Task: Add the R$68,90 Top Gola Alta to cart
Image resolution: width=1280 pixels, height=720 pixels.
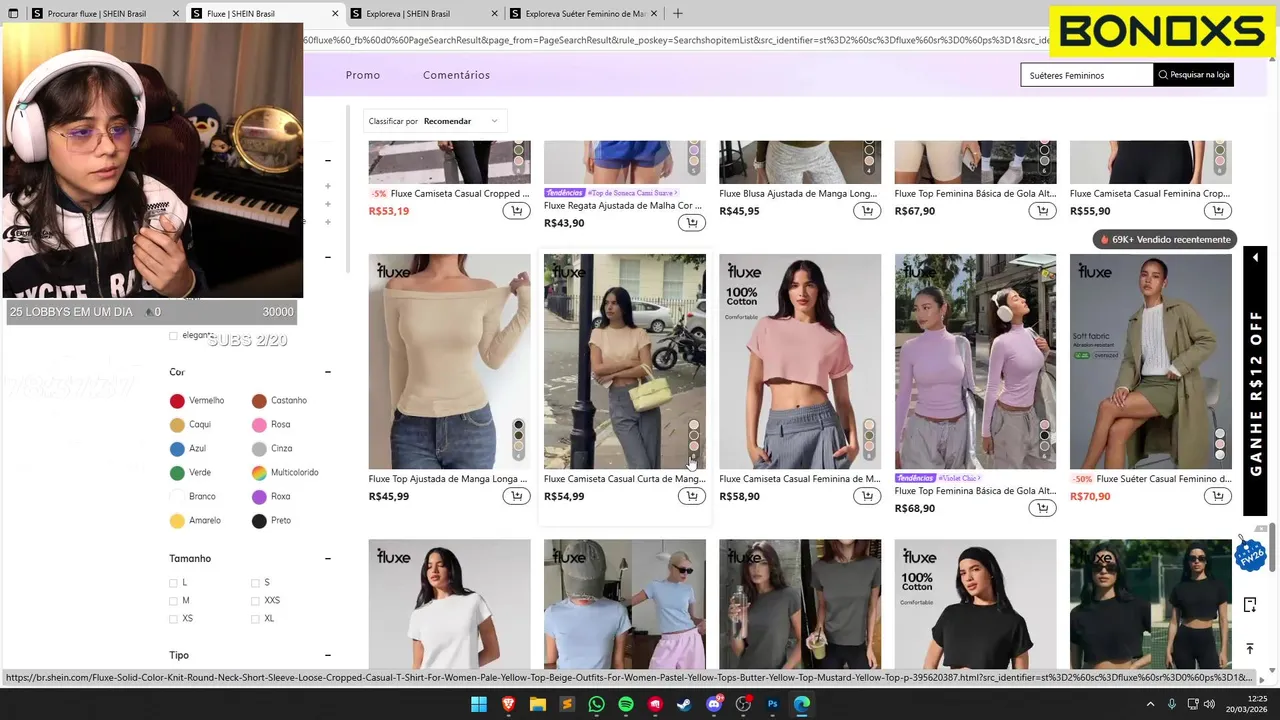Action: [x=1042, y=508]
